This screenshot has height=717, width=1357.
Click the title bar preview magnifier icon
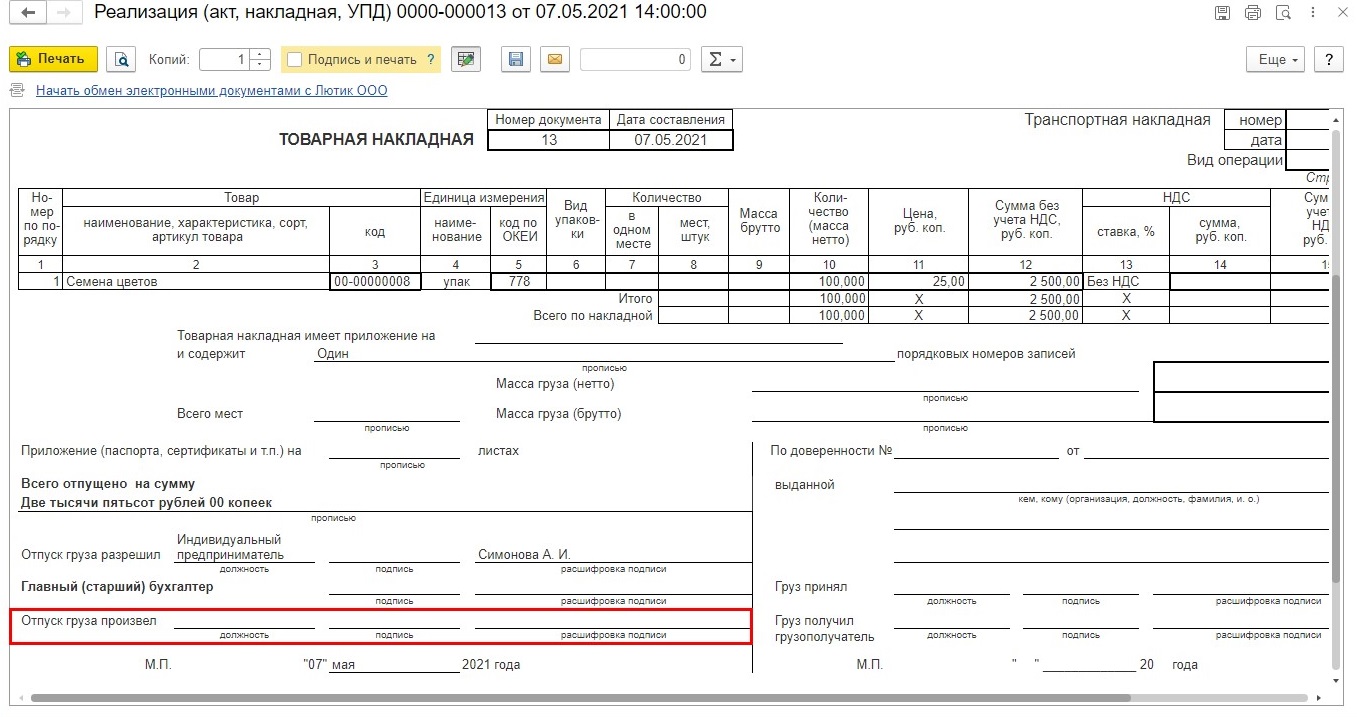1284,13
